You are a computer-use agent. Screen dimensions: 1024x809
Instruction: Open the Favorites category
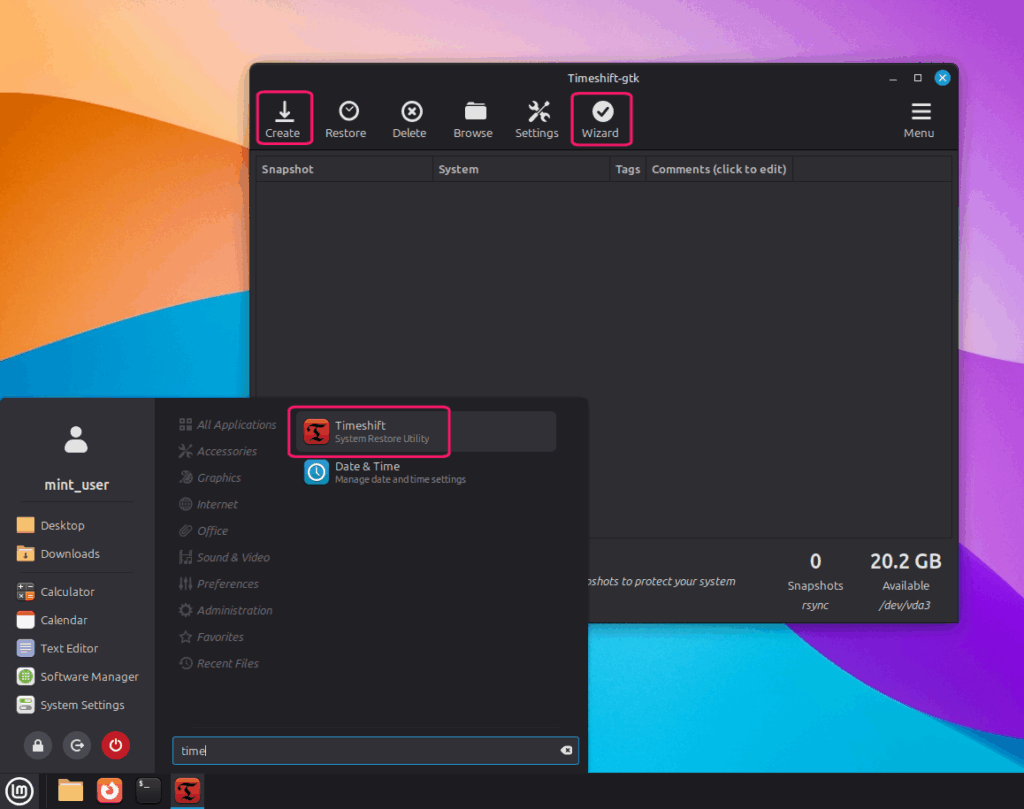[212, 637]
